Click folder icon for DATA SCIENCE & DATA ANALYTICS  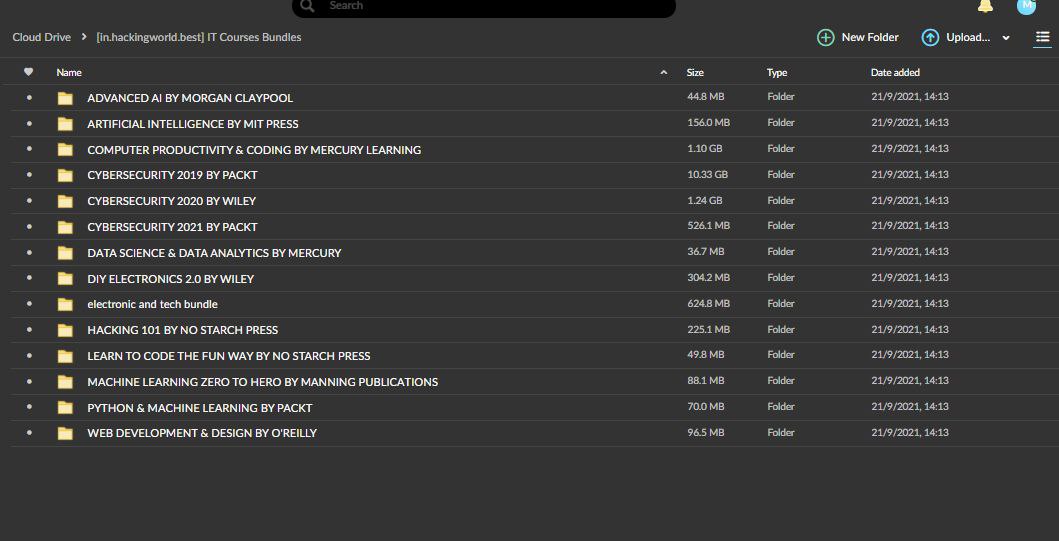[65, 253]
